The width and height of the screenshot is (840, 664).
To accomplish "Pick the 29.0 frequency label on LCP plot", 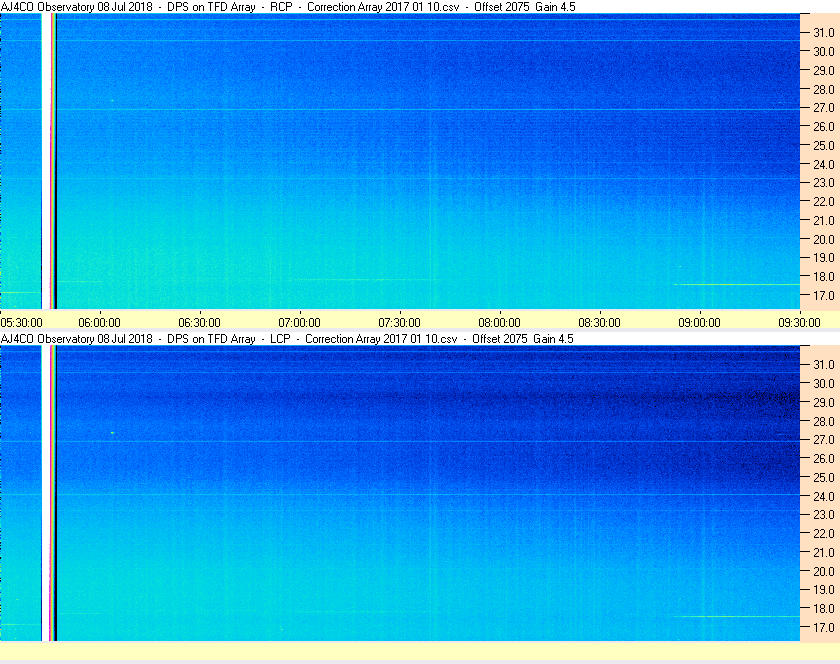I will 824,402.
